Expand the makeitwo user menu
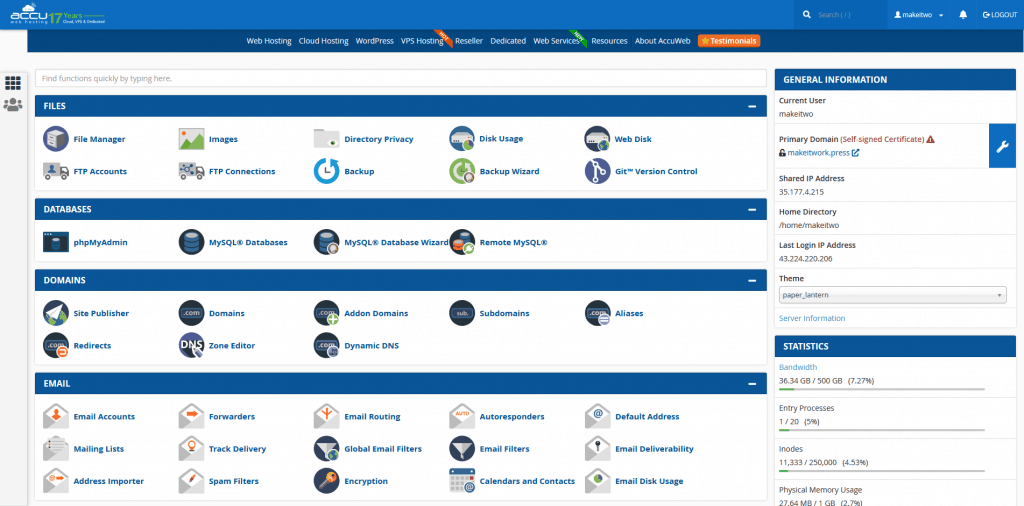Viewport: 1024px width, 506px height. (918, 15)
